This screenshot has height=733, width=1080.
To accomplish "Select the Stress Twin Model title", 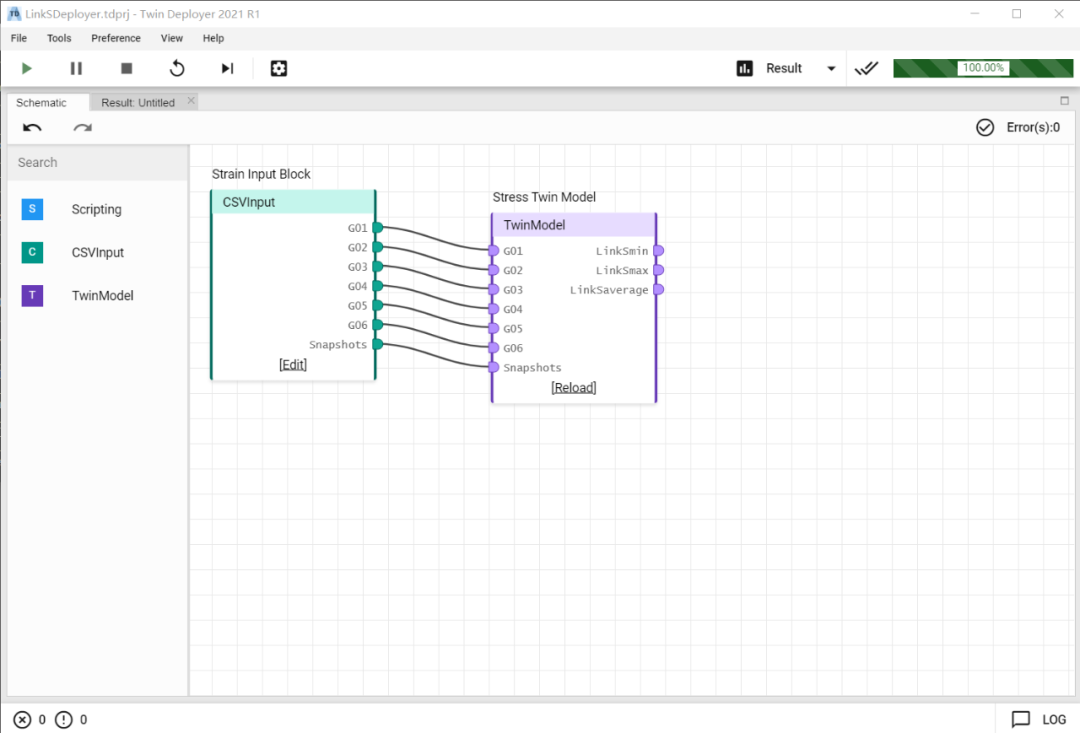I will (x=544, y=197).
